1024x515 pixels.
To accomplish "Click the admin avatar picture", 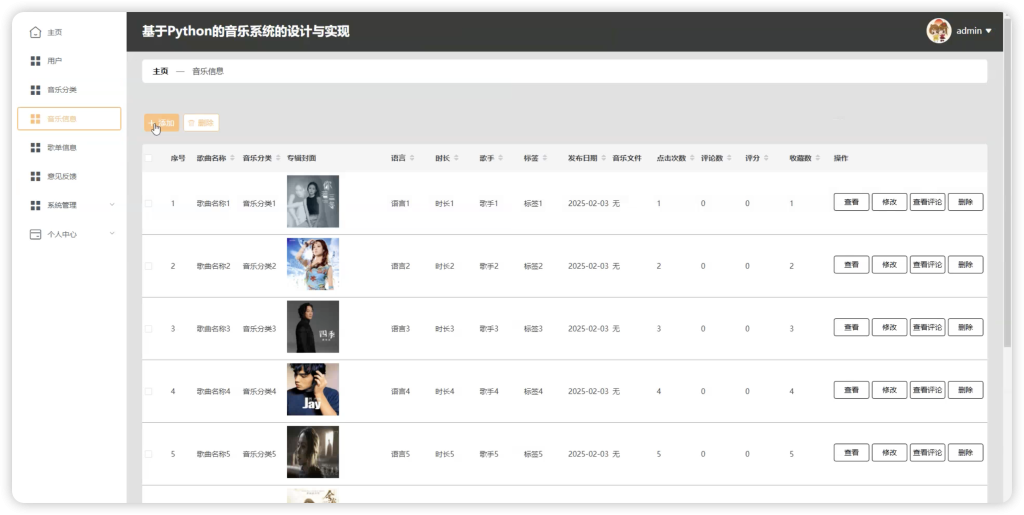I will pos(938,31).
